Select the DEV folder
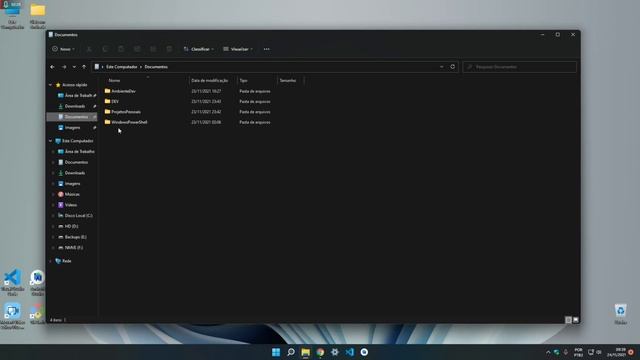Image resolution: width=640 pixels, height=360 pixels. [112, 101]
